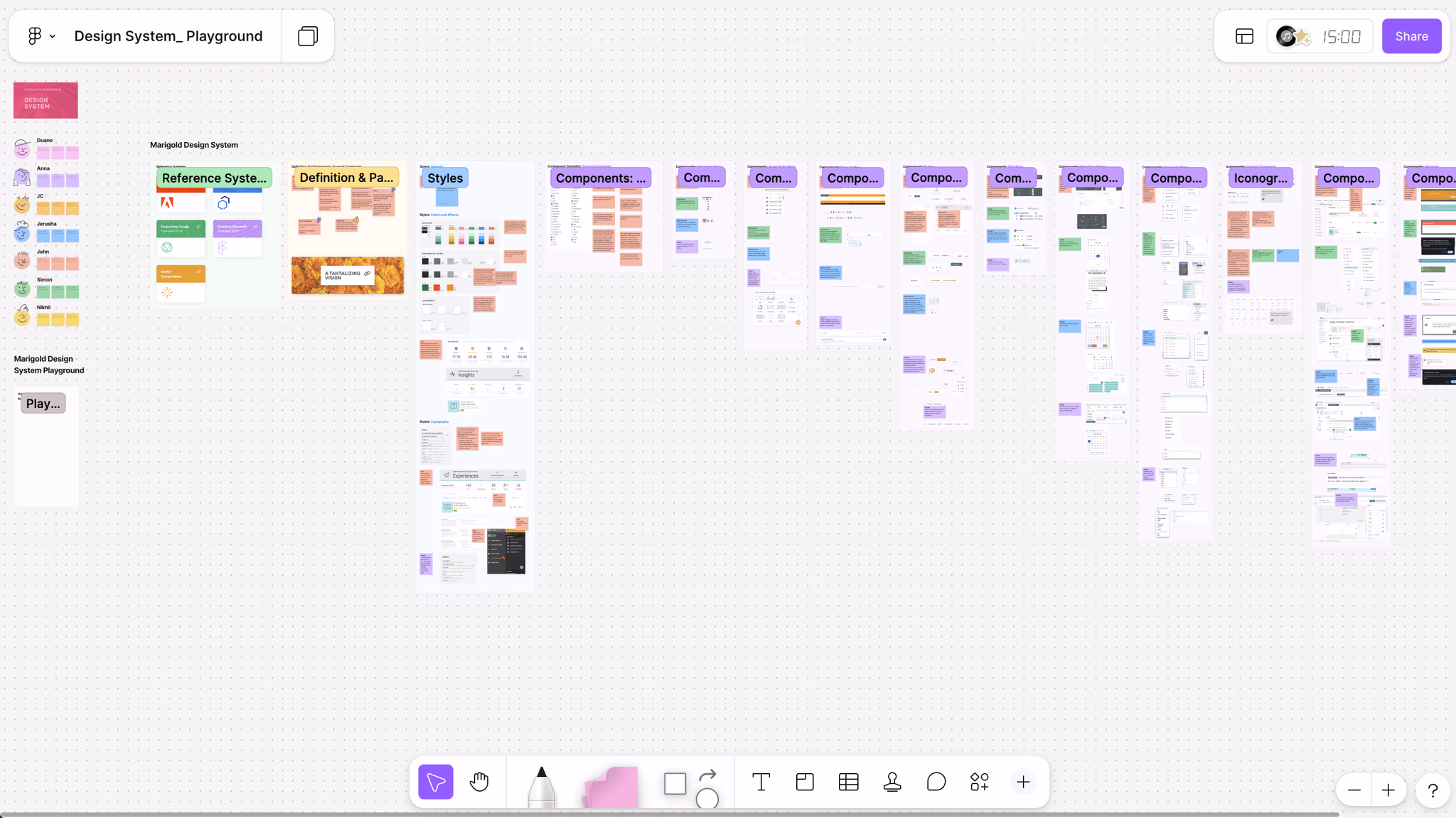Select the Play... section label
Viewport: 1456px width, 818px height.
coord(43,404)
